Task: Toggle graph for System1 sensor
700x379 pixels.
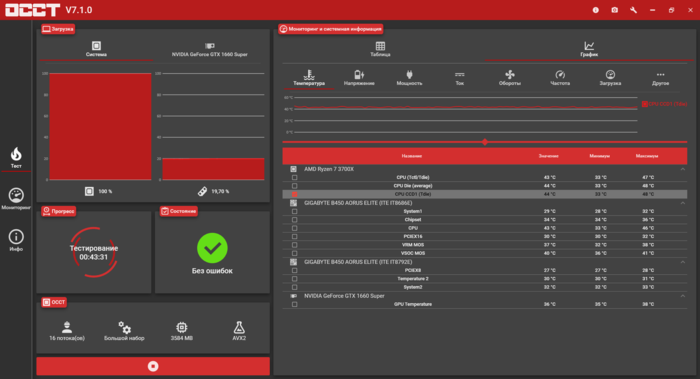Action: (x=294, y=211)
